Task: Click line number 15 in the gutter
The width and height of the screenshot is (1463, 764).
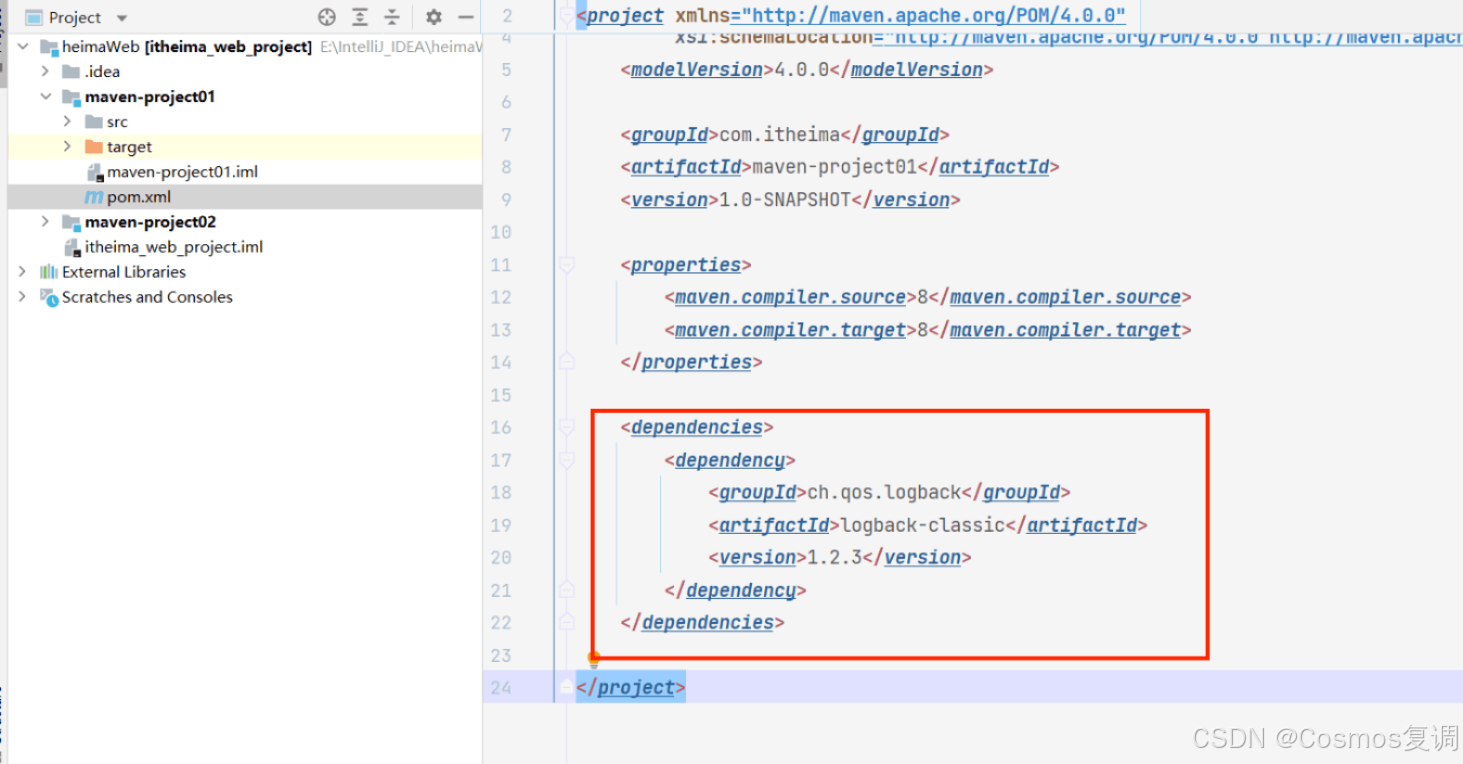Action: [501, 395]
